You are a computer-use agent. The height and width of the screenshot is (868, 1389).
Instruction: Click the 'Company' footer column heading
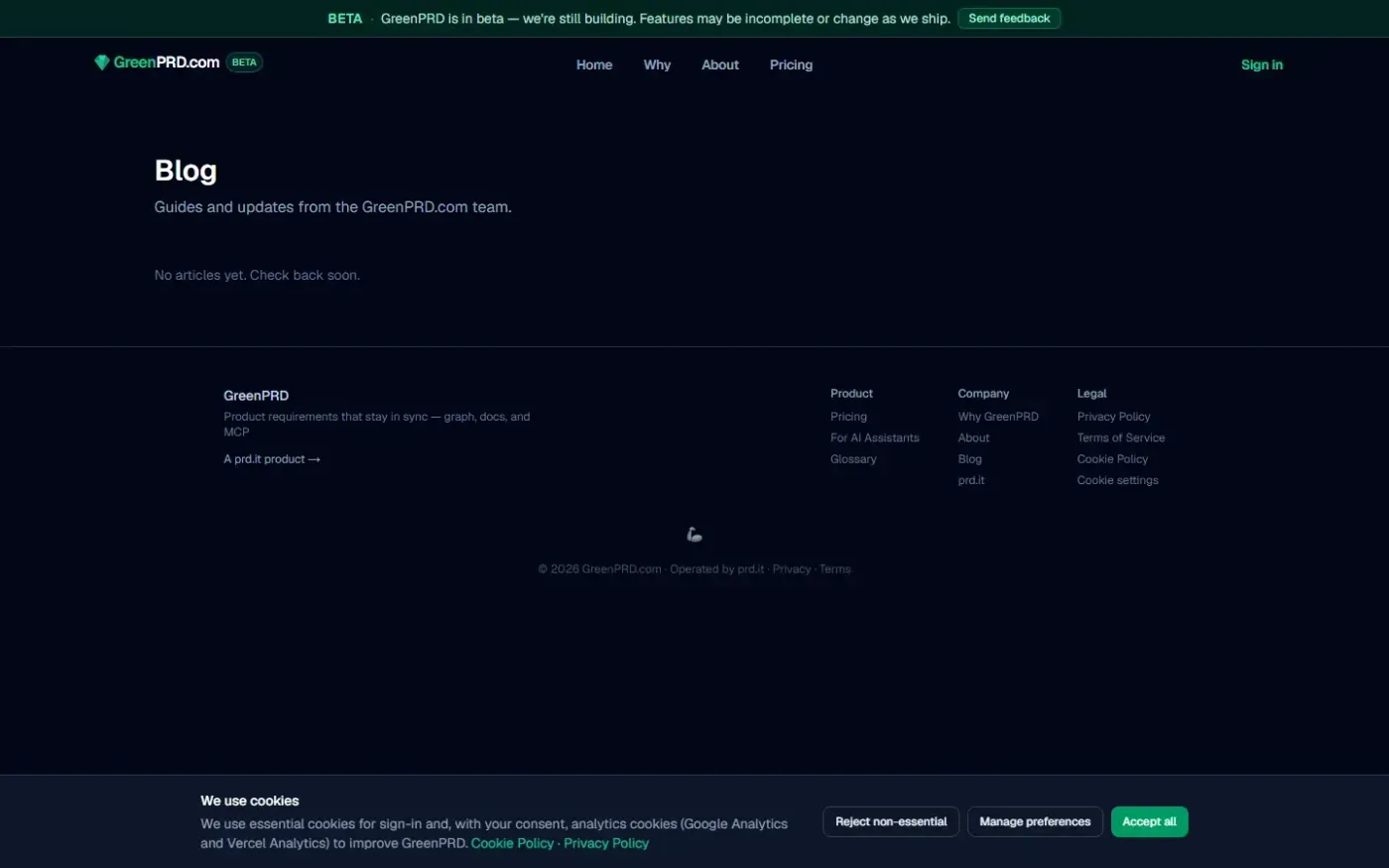(x=983, y=394)
